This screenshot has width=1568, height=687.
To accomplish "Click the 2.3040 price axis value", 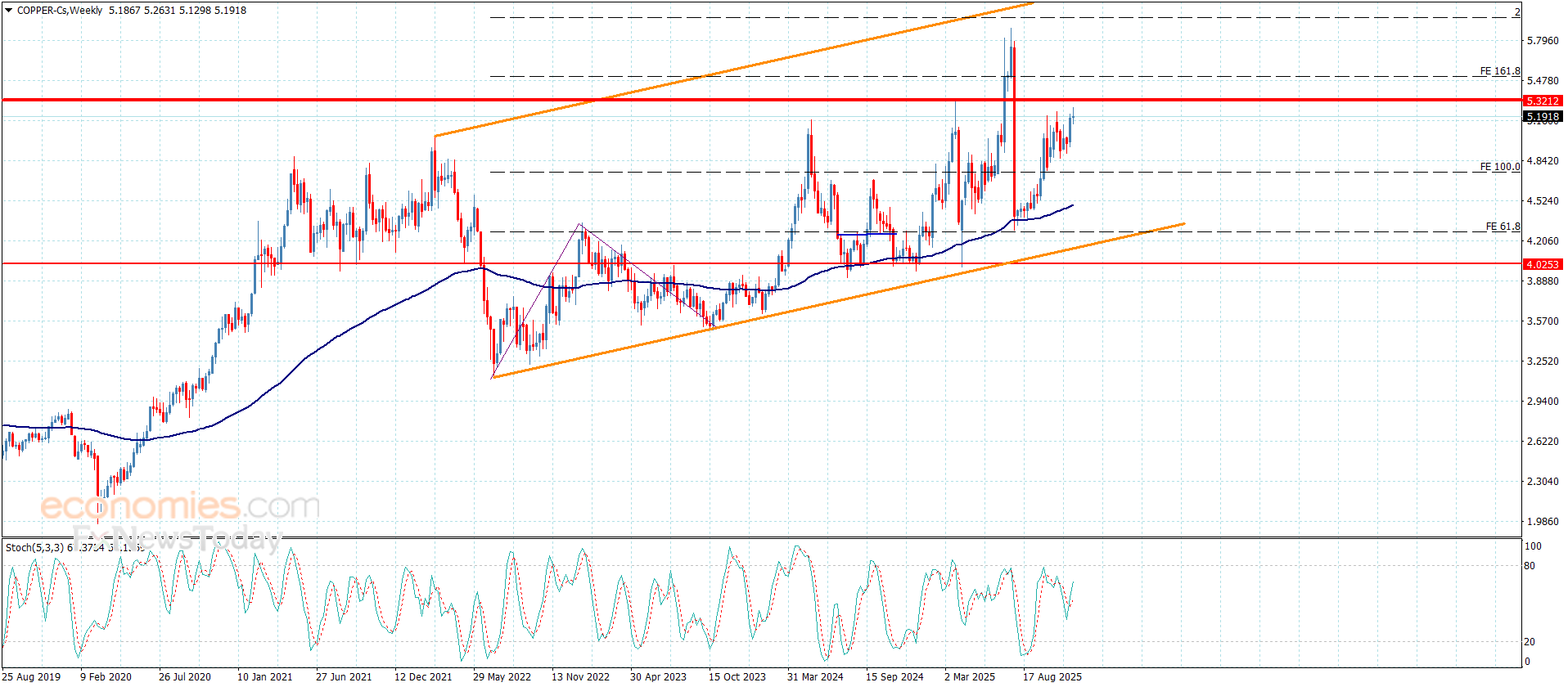I will [1543, 481].
